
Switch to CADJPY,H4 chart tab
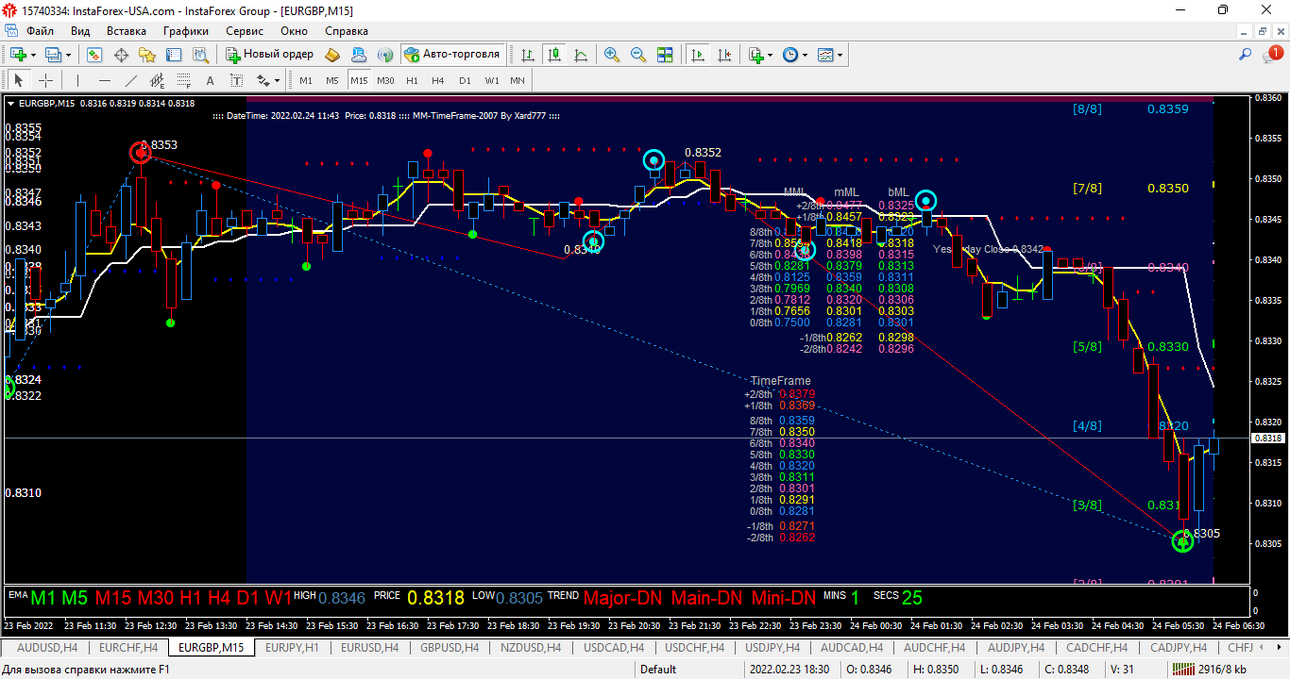[1177, 648]
